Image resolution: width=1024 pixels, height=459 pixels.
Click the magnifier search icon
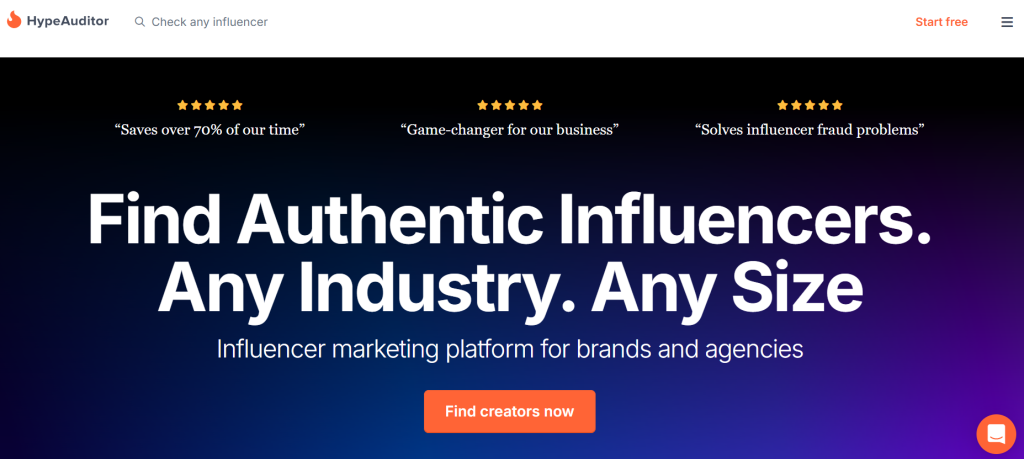140,22
